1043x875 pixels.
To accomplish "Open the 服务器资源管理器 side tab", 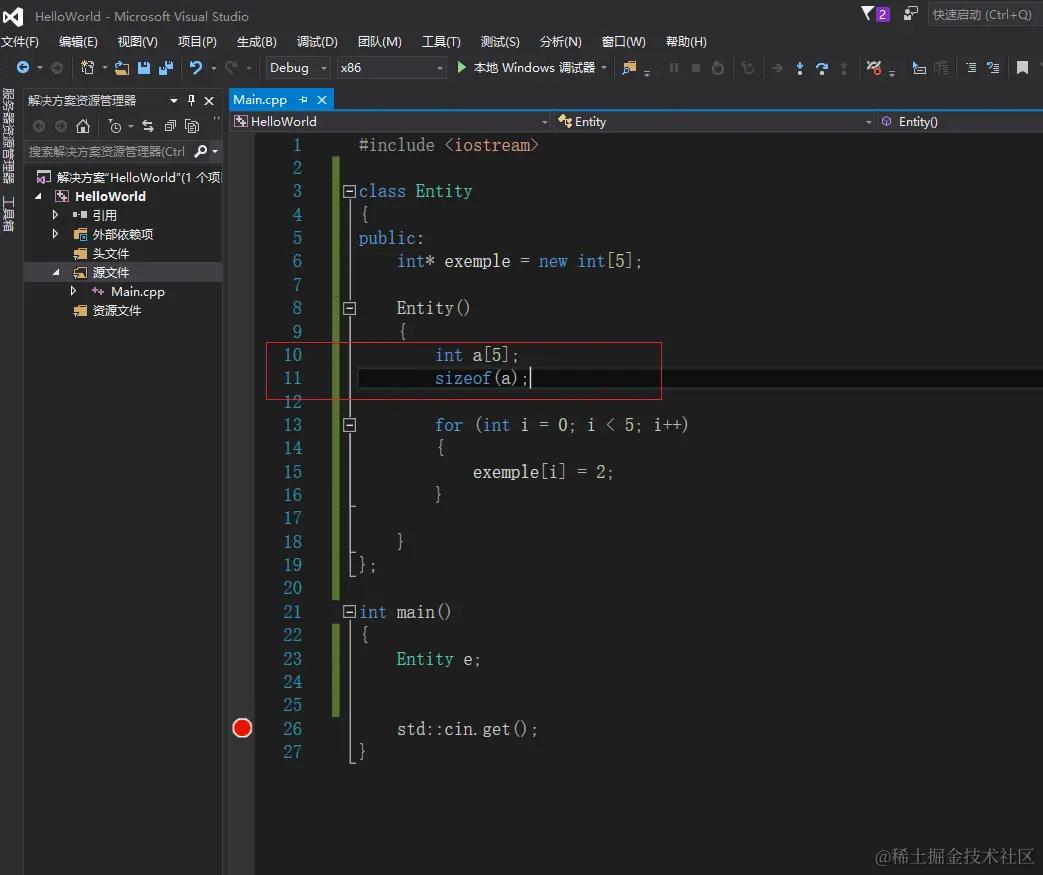I will 9,136.
